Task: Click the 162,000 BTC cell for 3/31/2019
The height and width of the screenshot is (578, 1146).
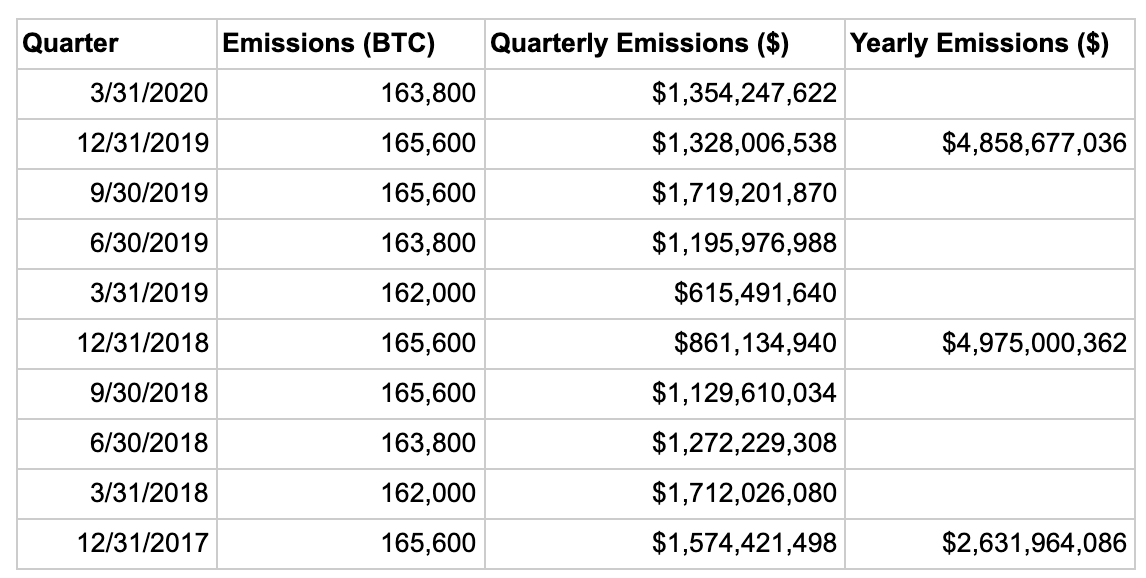Action: click(428, 294)
